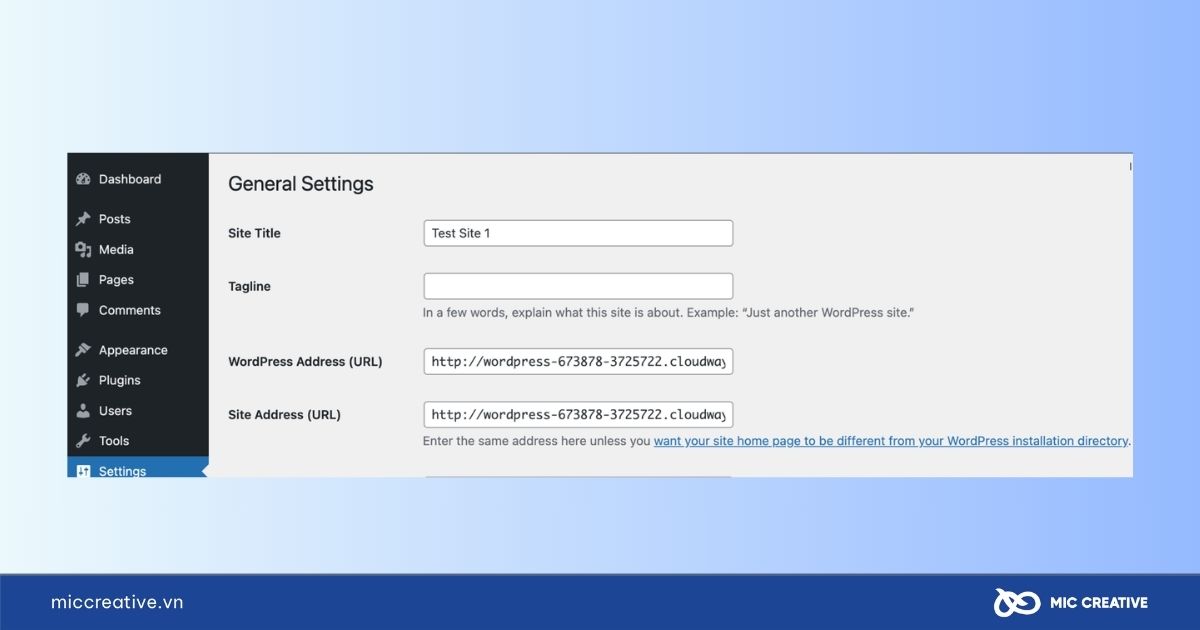Open the Pages menu item
The image size is (1200, 630).
point(138,280)
